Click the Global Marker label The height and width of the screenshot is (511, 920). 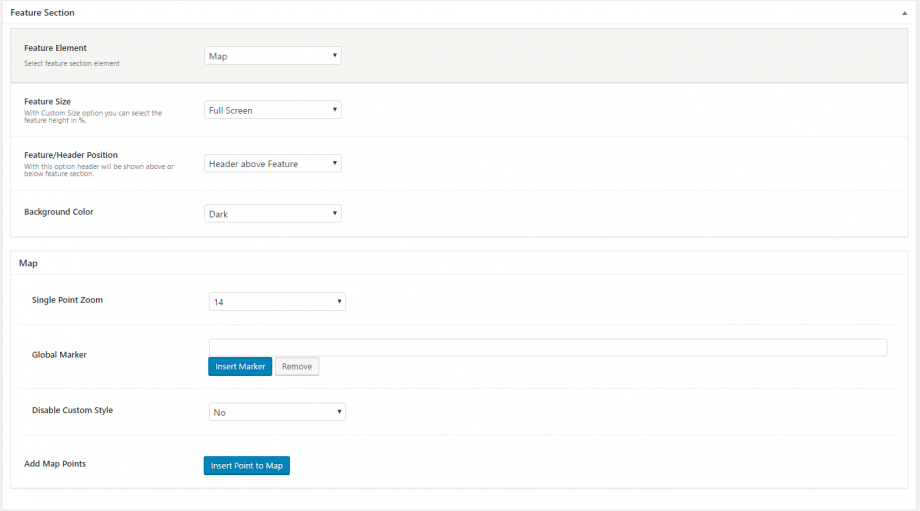[x=59, y=355]
